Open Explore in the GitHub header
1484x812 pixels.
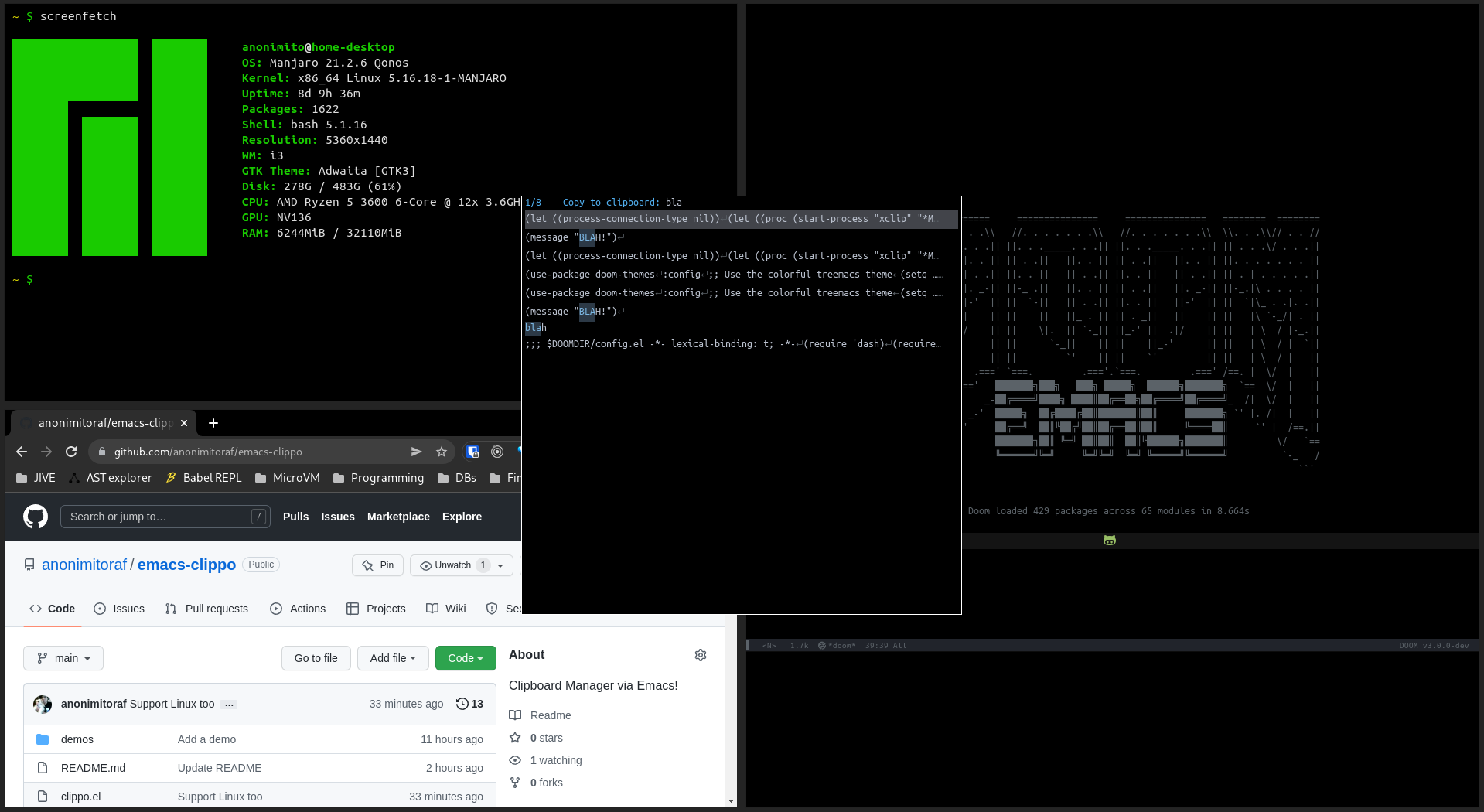(x=462, y=517)
